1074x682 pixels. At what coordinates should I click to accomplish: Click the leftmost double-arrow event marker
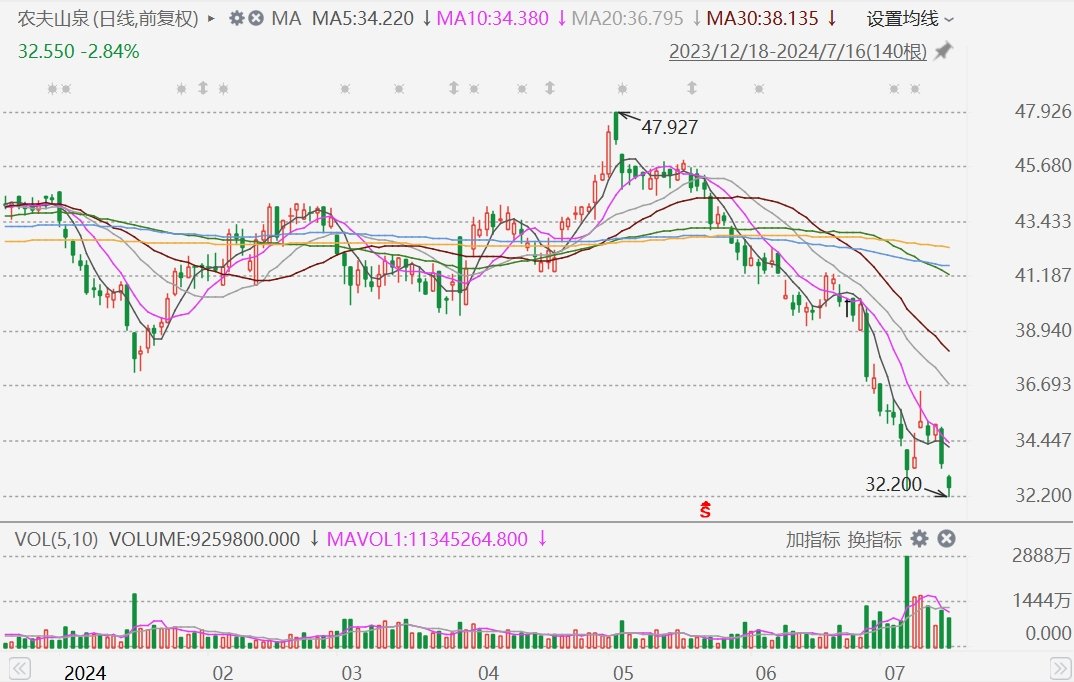(x=203, y=89)
